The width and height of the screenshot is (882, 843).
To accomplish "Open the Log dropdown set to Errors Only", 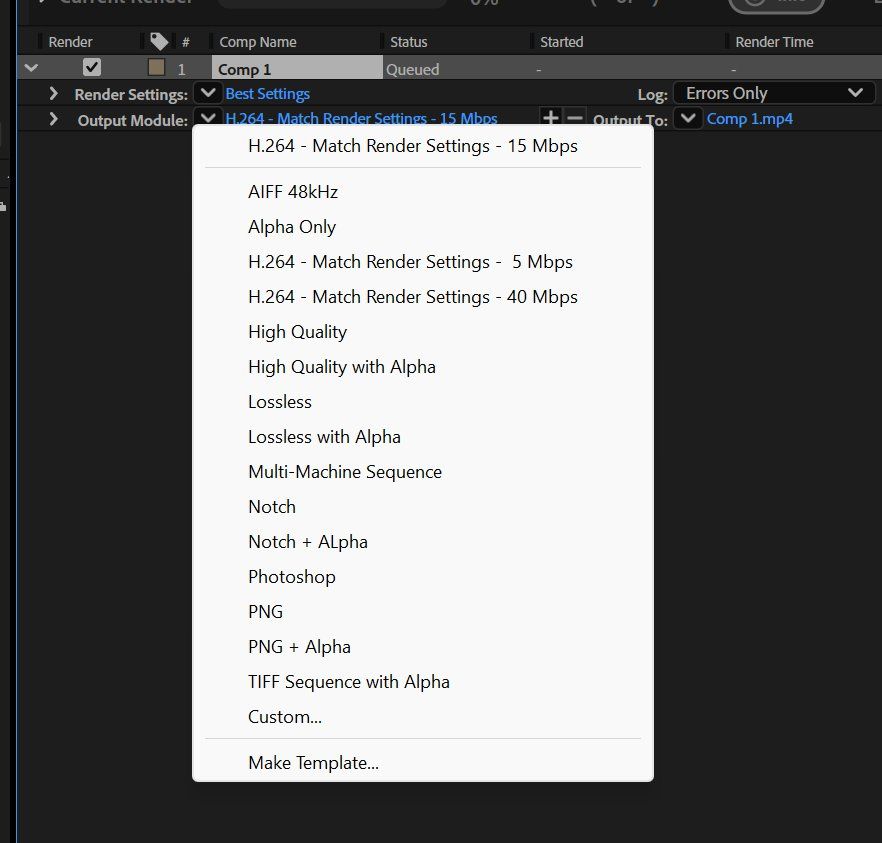I will pos(774,93).
